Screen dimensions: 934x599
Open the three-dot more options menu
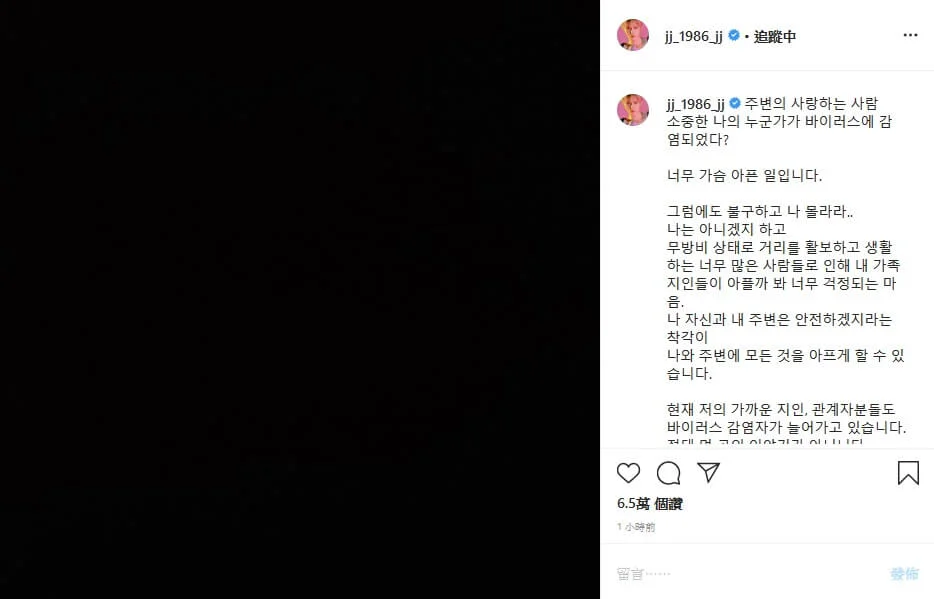coord(910,35)
